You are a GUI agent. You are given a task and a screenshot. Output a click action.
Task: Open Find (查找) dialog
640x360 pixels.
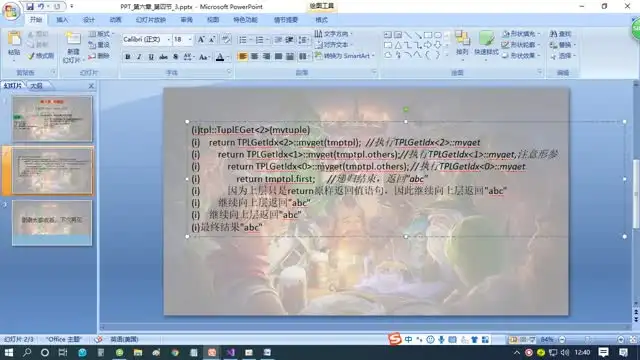tap(561, 34)
